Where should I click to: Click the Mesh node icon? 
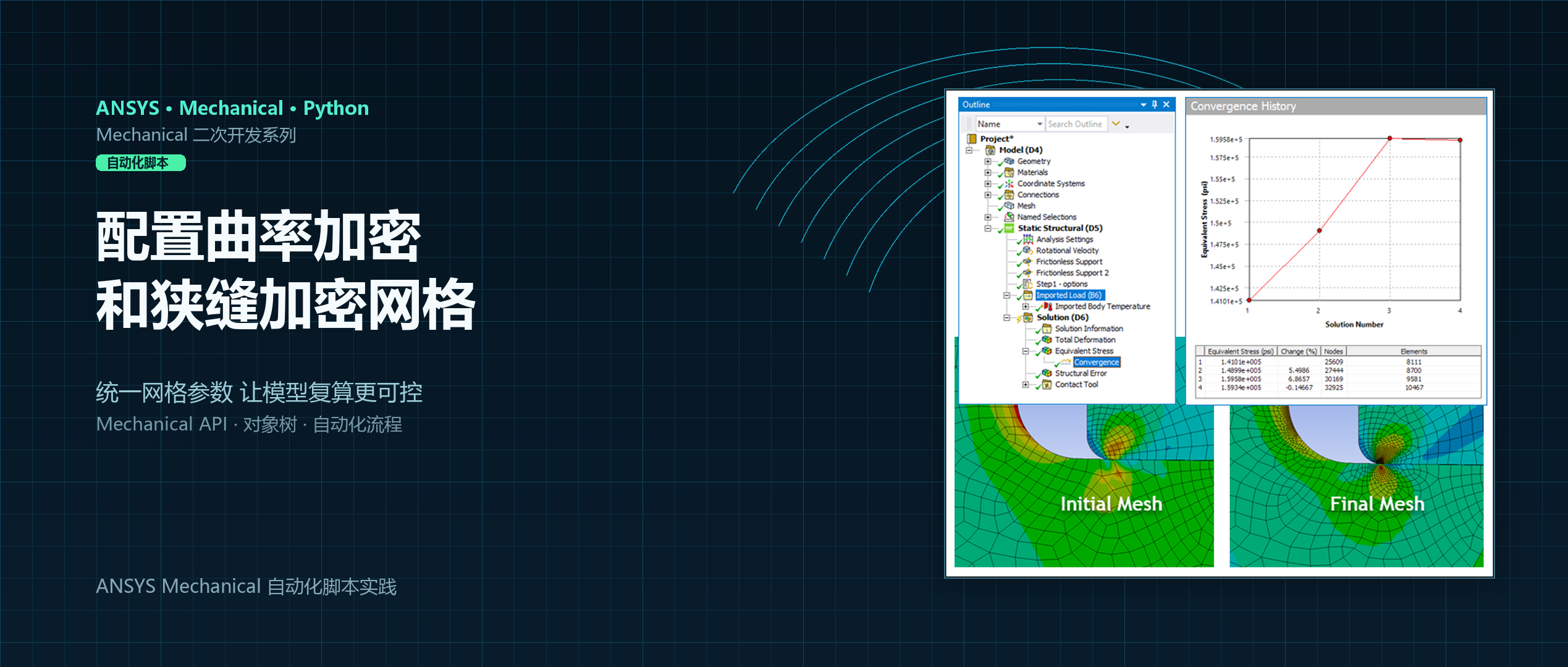[x=1009, y=206]
